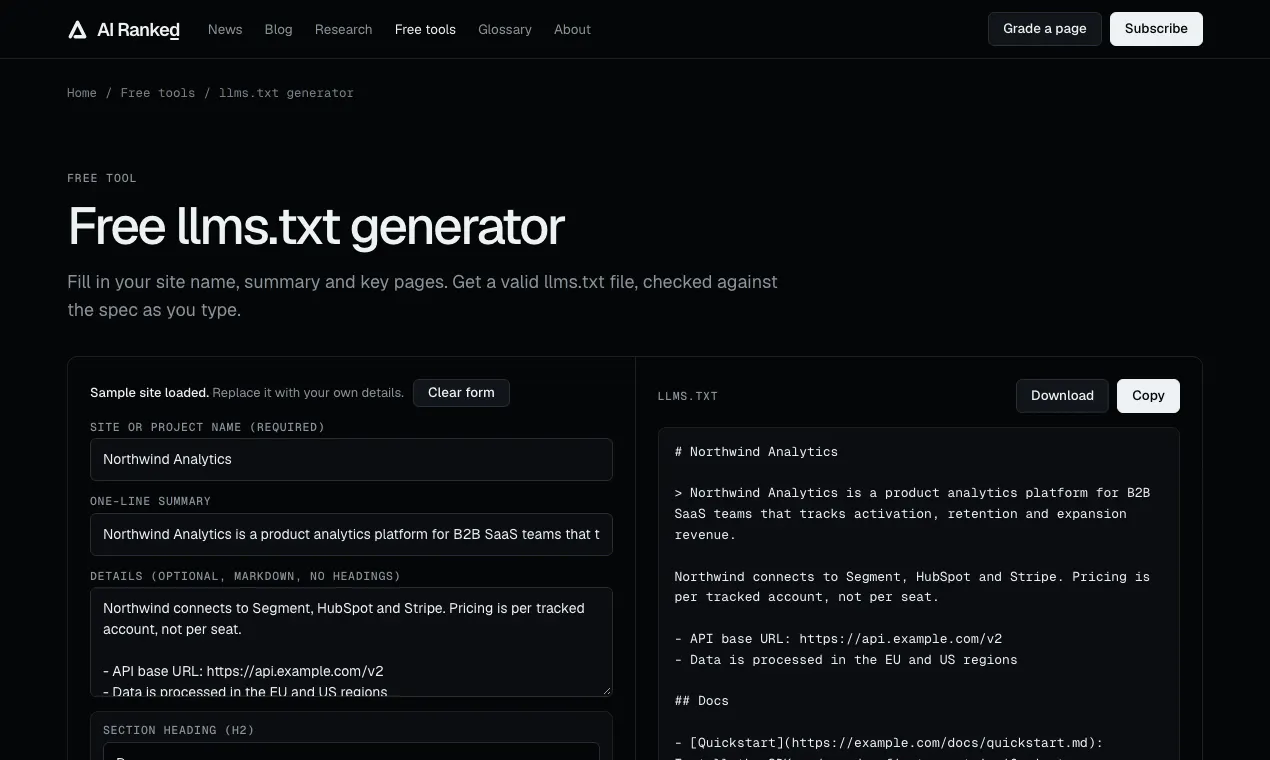Click the '## Docs' line in output

click(x=702, y=701)
